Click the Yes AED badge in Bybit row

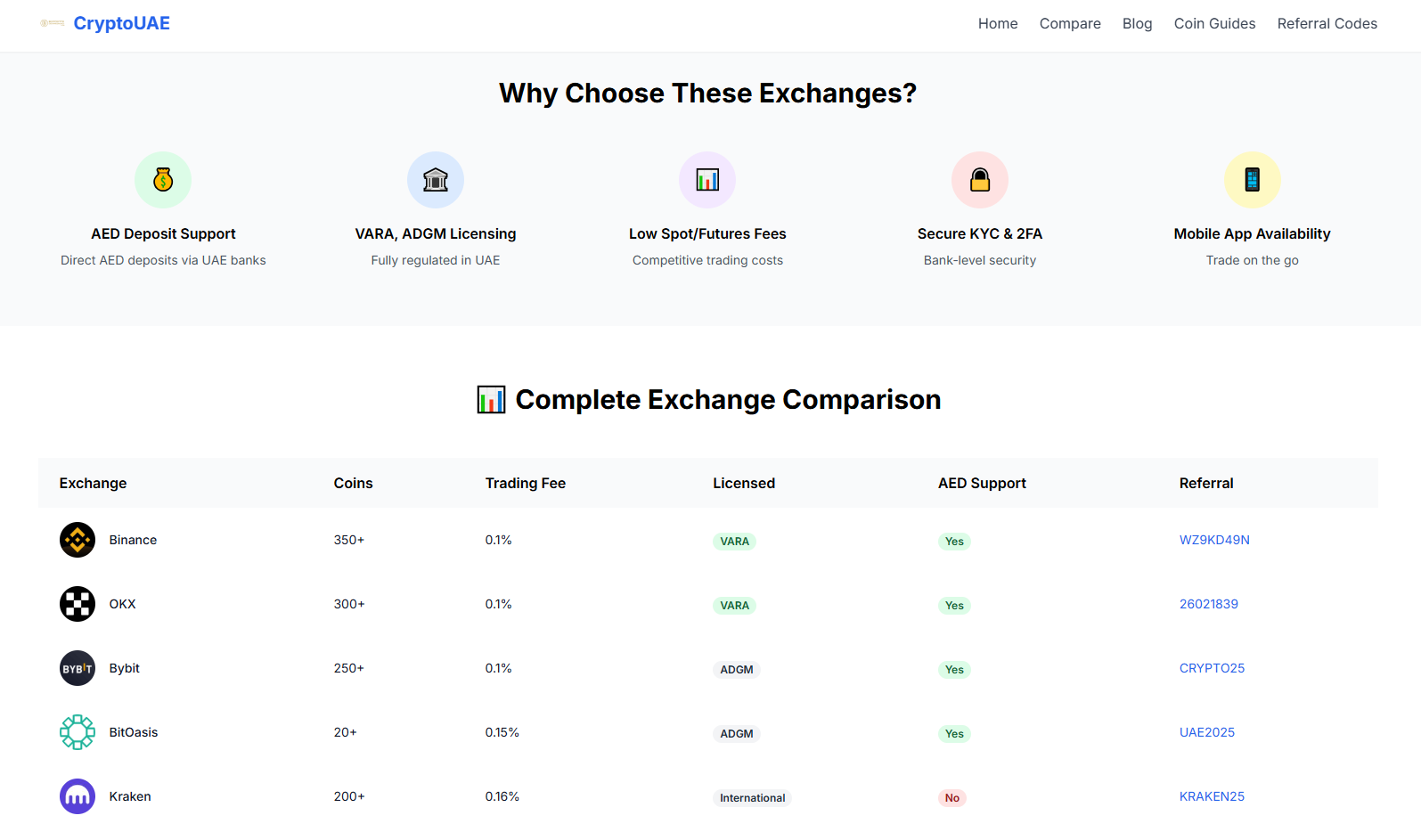coord(954,670)
